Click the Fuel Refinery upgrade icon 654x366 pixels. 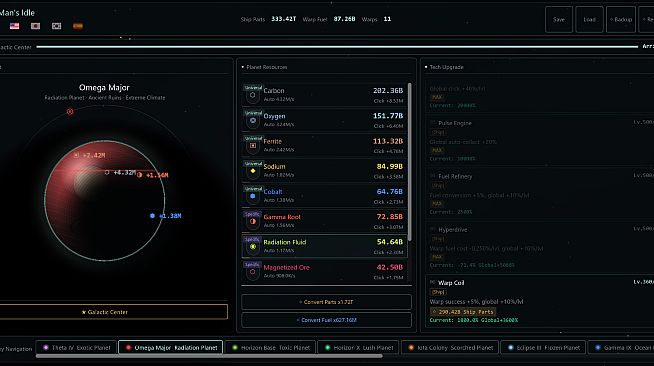click(433, 176)
